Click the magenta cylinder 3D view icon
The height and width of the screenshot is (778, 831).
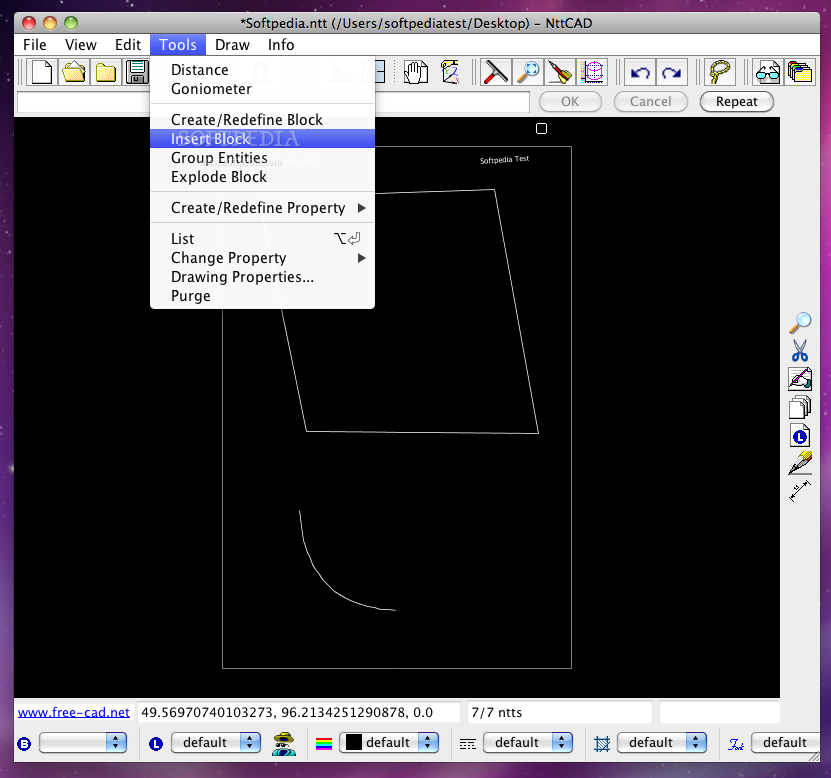pyautogui.click(x=592, y=72)
